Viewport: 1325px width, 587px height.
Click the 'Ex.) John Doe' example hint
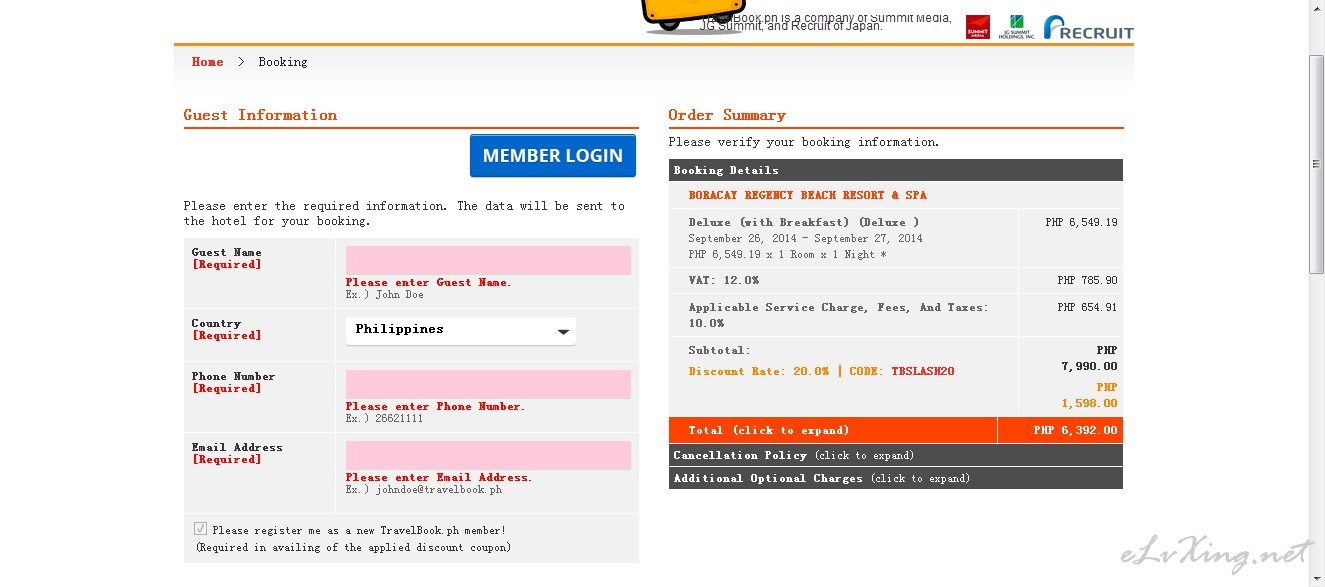click(x=385, y=295)
